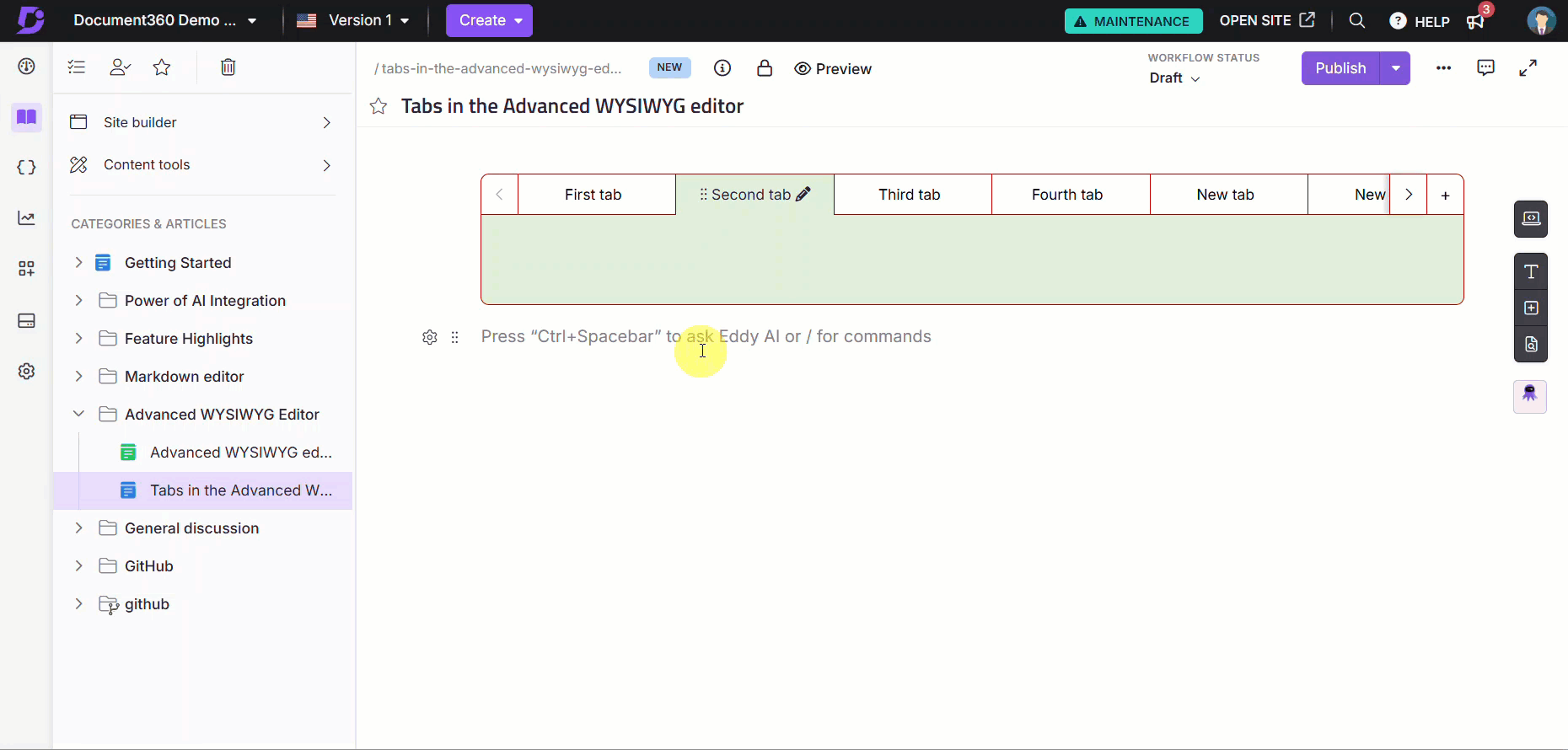The width and height of the screenshot is (1568, 750).
Task: Click the MAINTENANCE button
Action: (x=1133, y=21)
